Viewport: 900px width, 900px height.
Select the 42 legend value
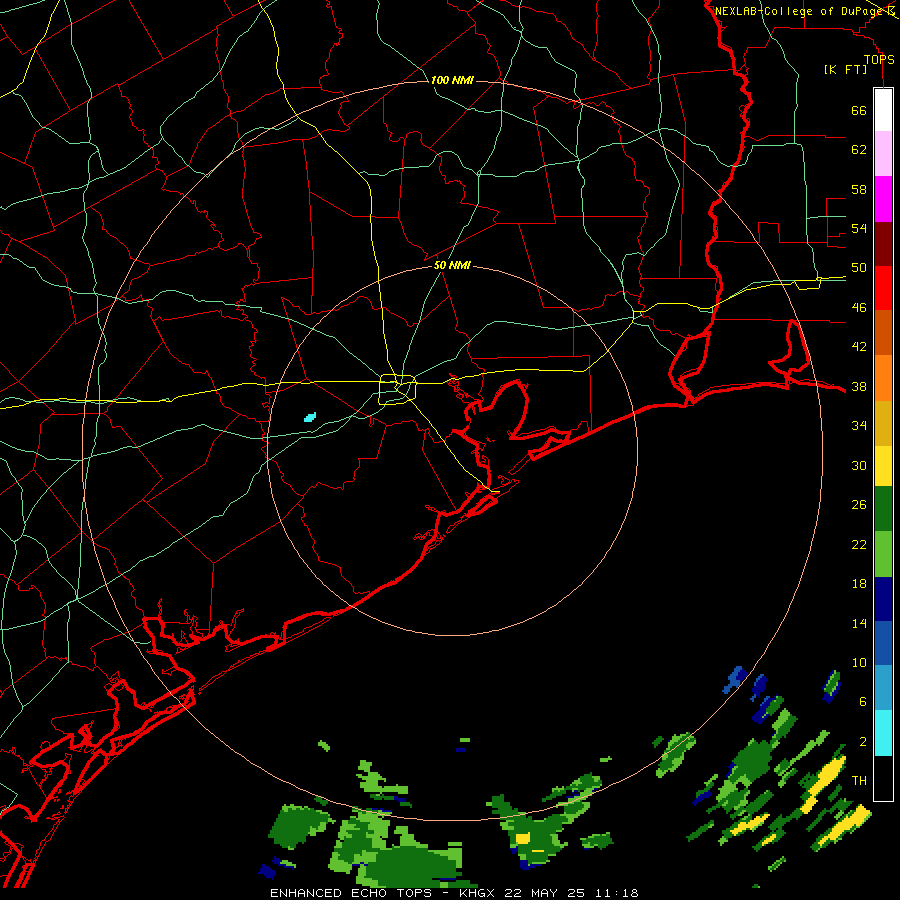pyautogui.click(x=859, y=347)
